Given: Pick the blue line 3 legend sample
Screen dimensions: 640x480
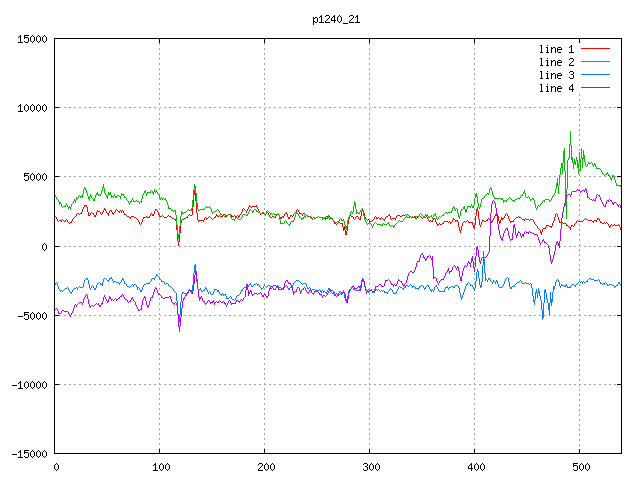Looking at the screenshot, I should click(596, 75).
